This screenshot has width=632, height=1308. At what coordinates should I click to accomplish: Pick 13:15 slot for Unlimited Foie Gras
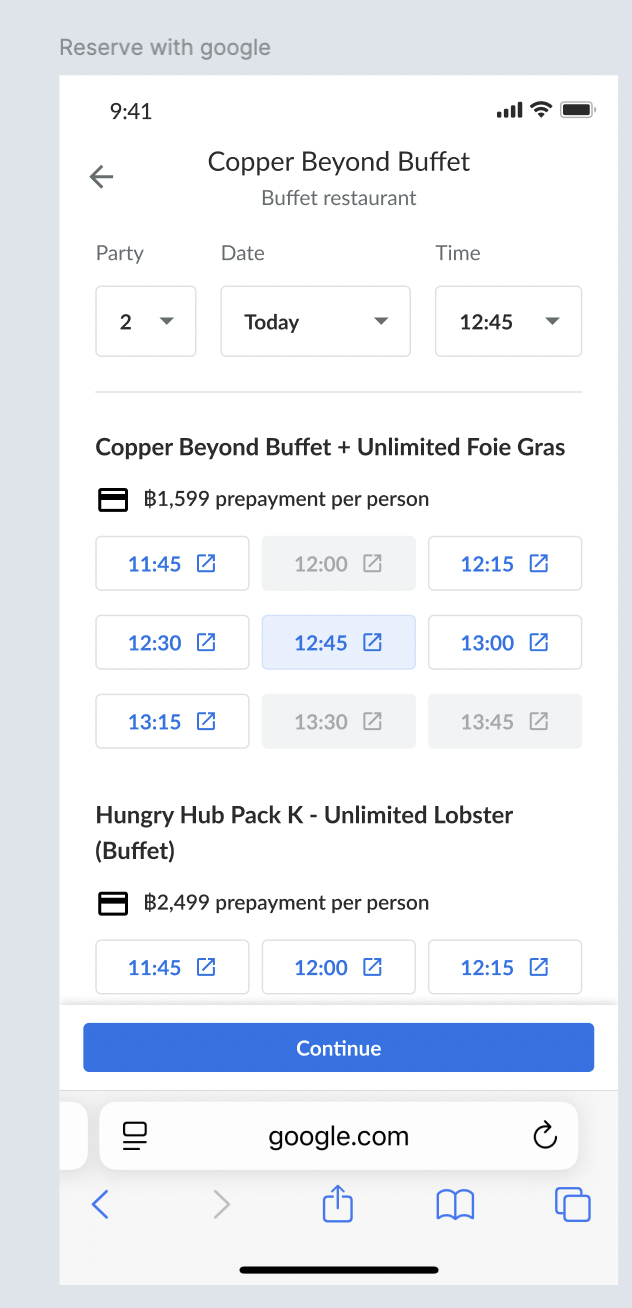click(172, 722)
